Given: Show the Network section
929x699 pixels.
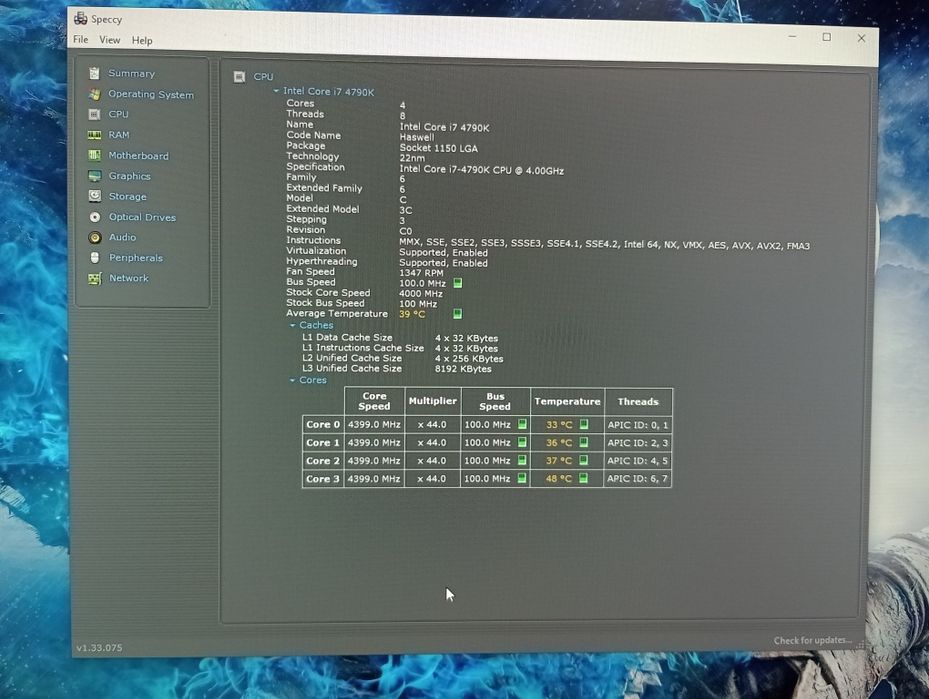Looking at the screenshot, I should [129, 278].
